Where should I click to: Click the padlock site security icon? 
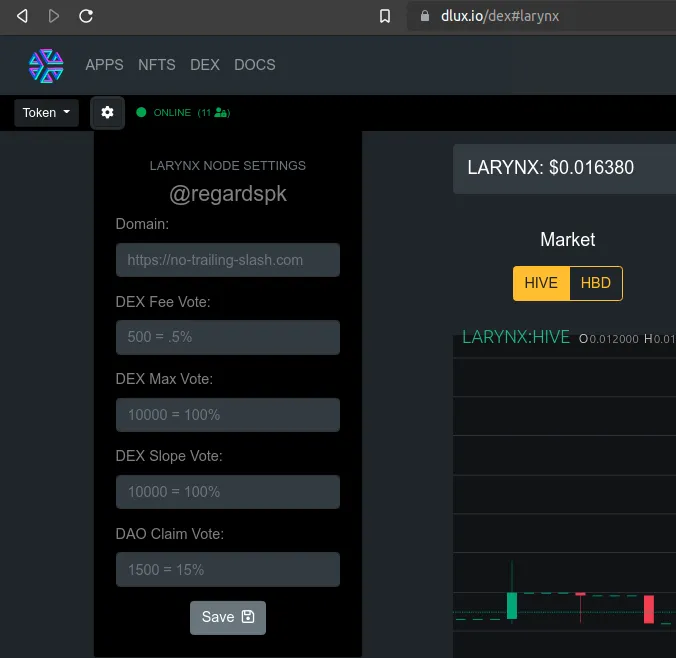(x=425, y=16)
